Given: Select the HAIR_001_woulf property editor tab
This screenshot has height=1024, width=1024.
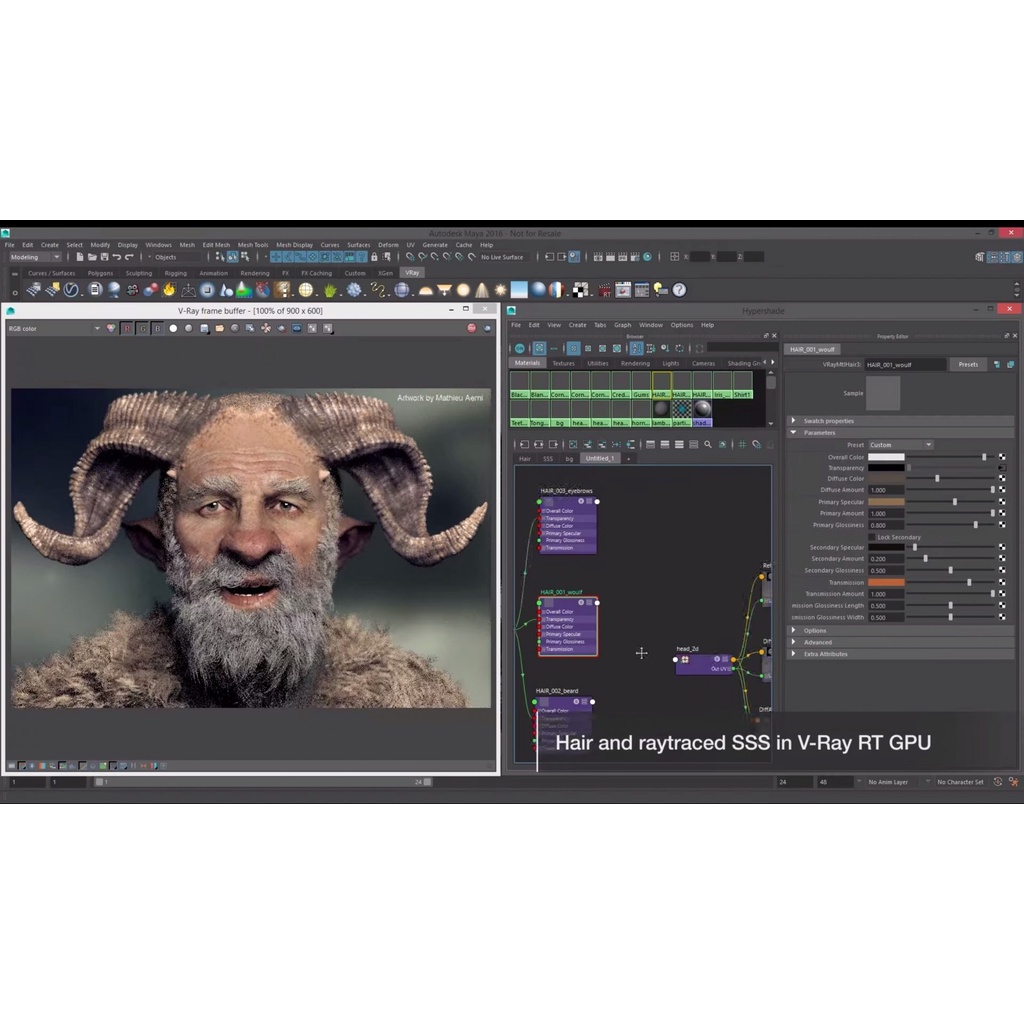Looking at the screenshot, I should [x=812, y=349].
